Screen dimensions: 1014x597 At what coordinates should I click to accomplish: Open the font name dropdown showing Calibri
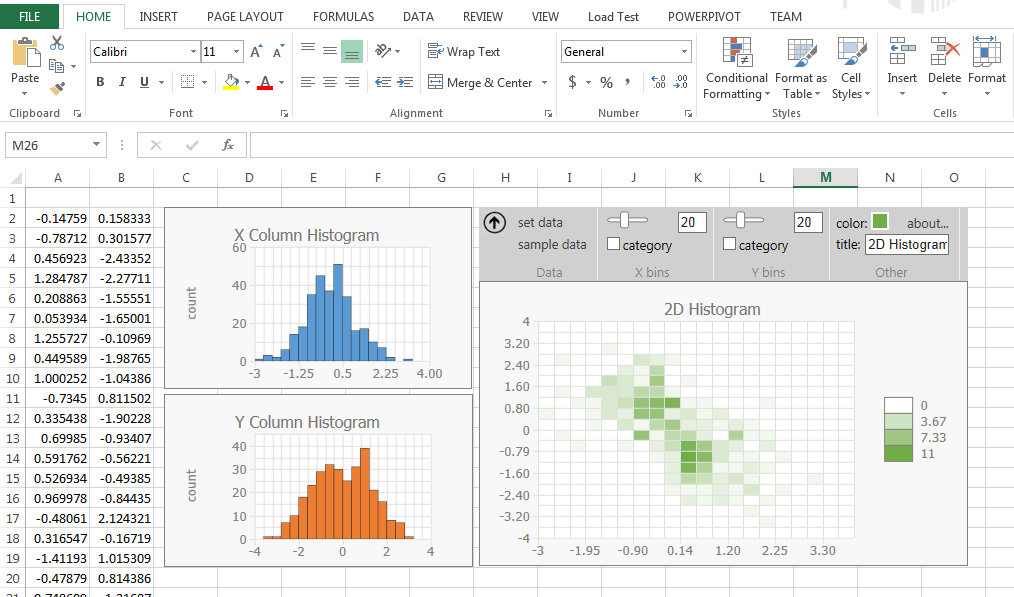pyautogui.click(x=193, y=52)
